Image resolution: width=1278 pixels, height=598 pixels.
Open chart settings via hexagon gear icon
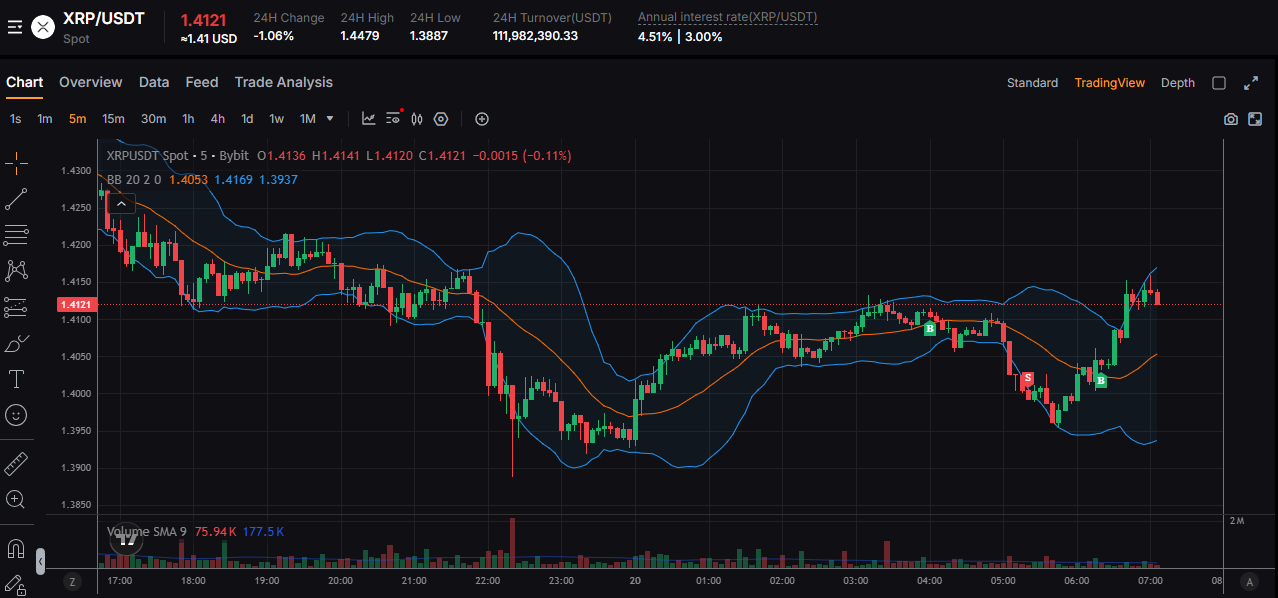(x=441, y=118)
